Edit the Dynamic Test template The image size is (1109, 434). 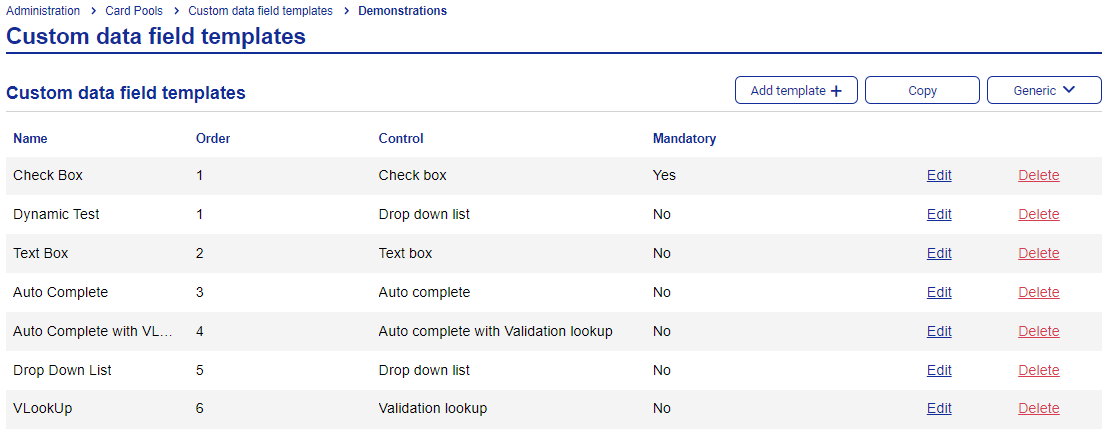coord(939,214)
